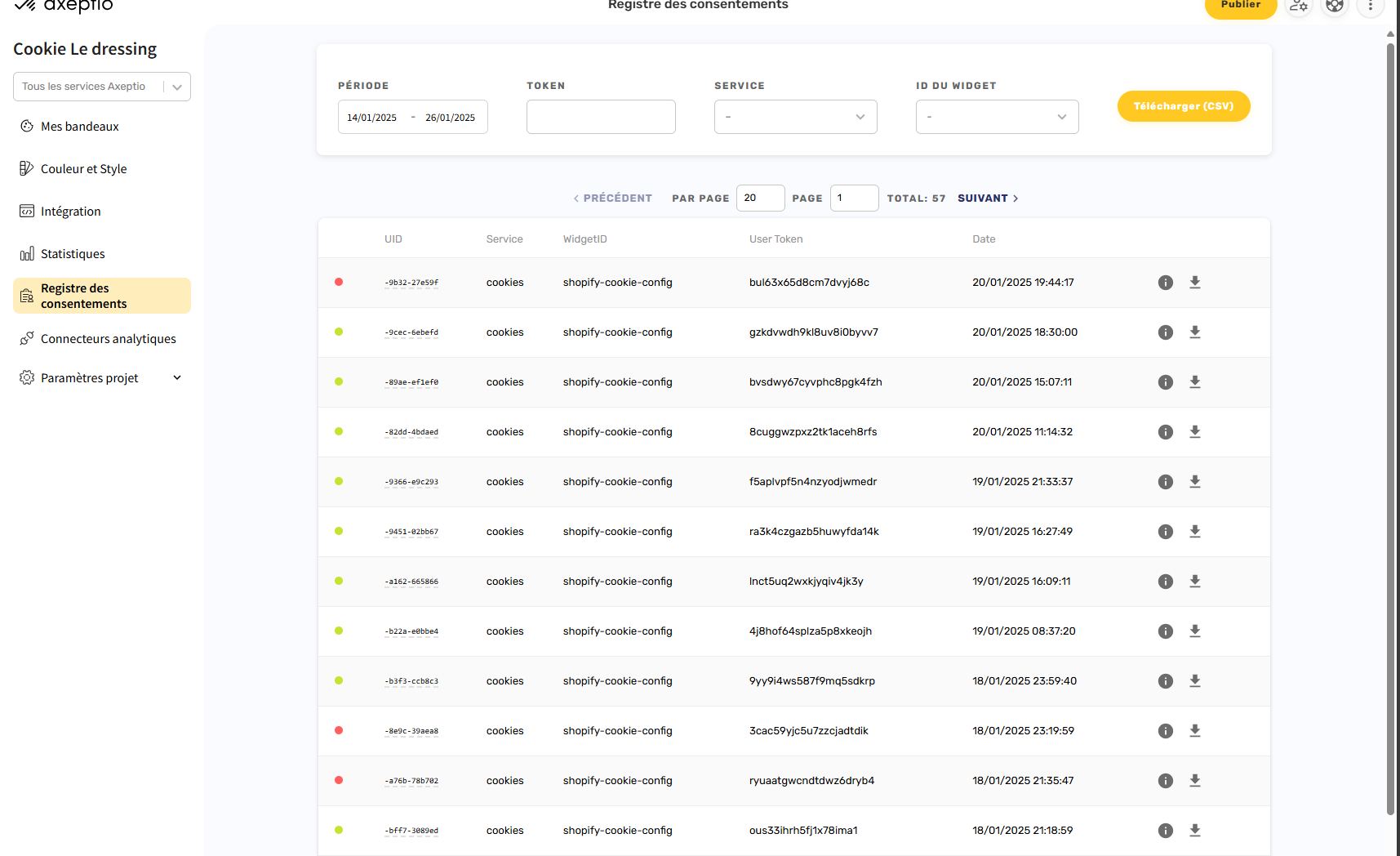Image resolution: width=1400 pixels, height=856 pixels.
Task: Go to the next page with Suivant
Action: [x=988, y=198]
